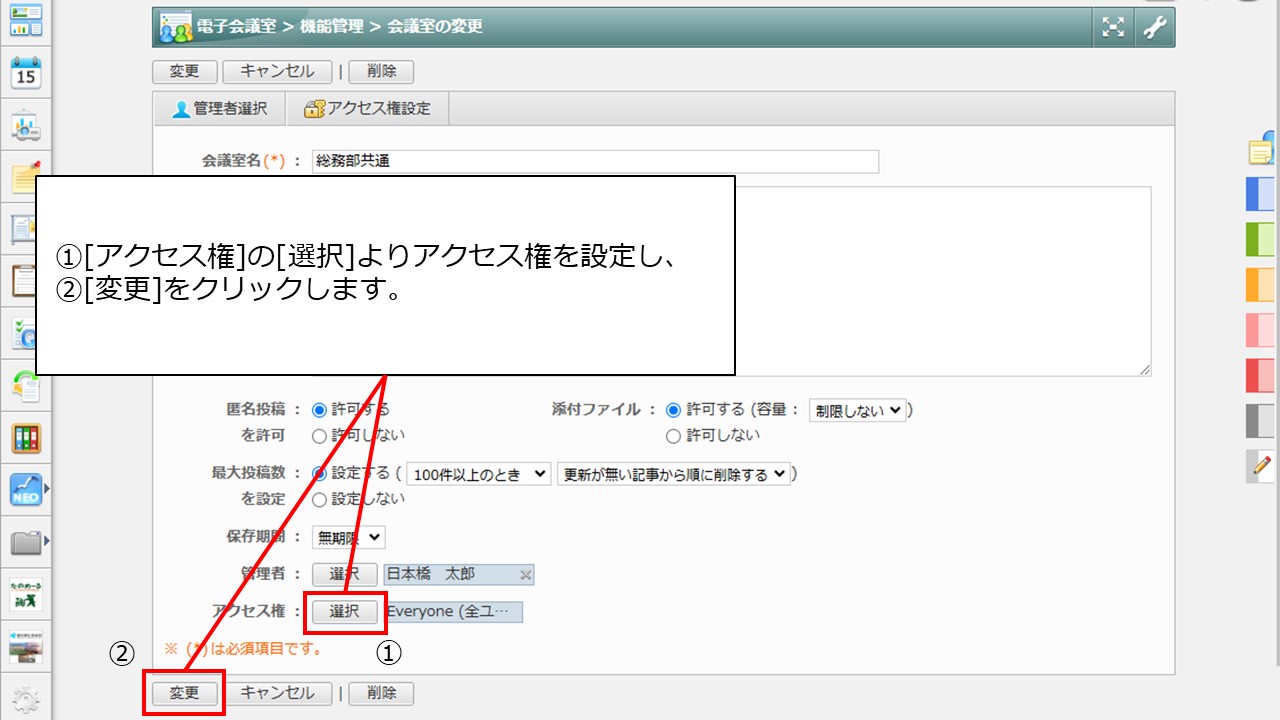The height and width of the screenshot is (720, 1280).
Task: Open the 100件以上のとき dropdown
Action: click(479, 474)
